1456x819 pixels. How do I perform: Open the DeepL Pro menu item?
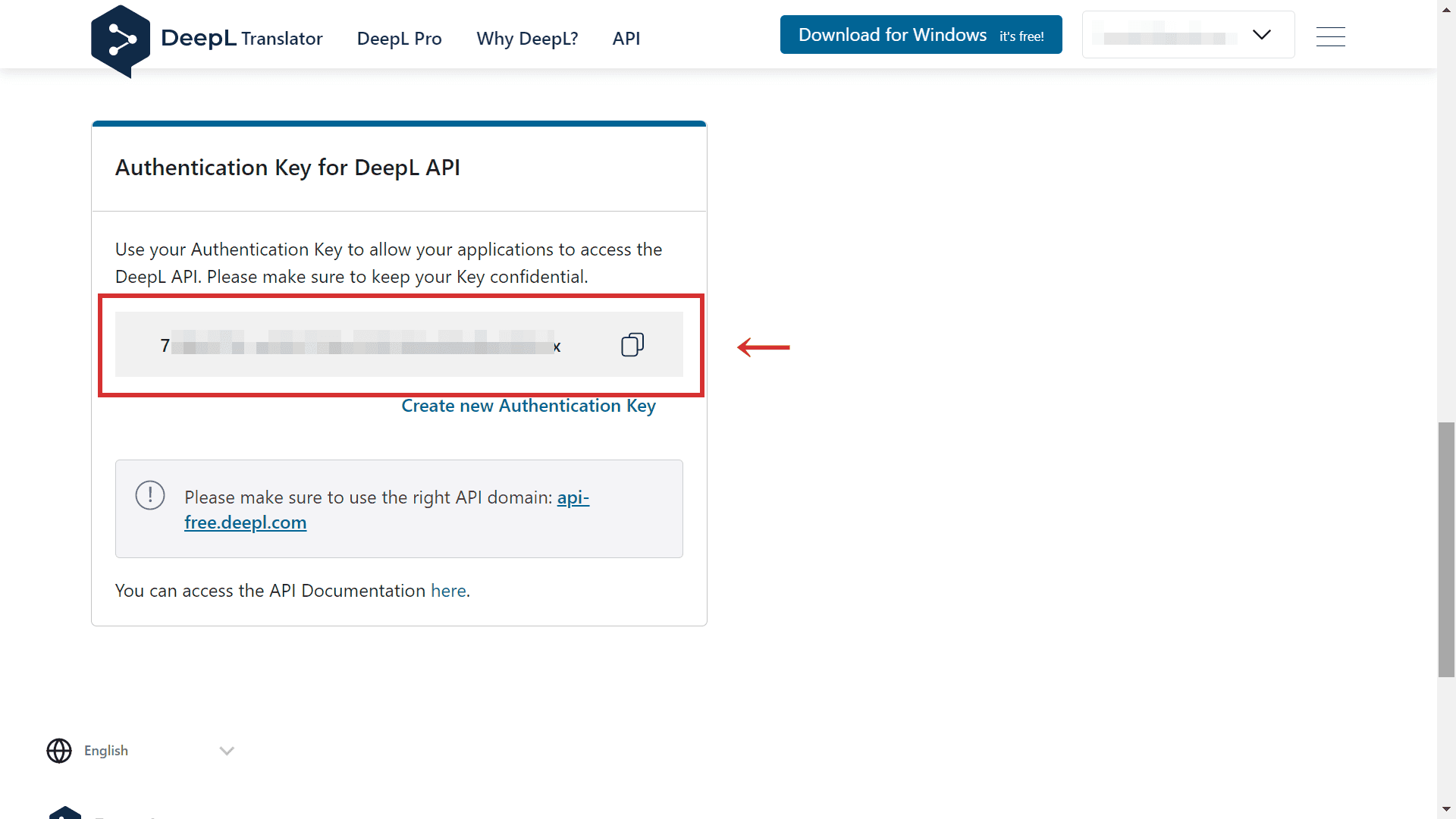(399, 38)
